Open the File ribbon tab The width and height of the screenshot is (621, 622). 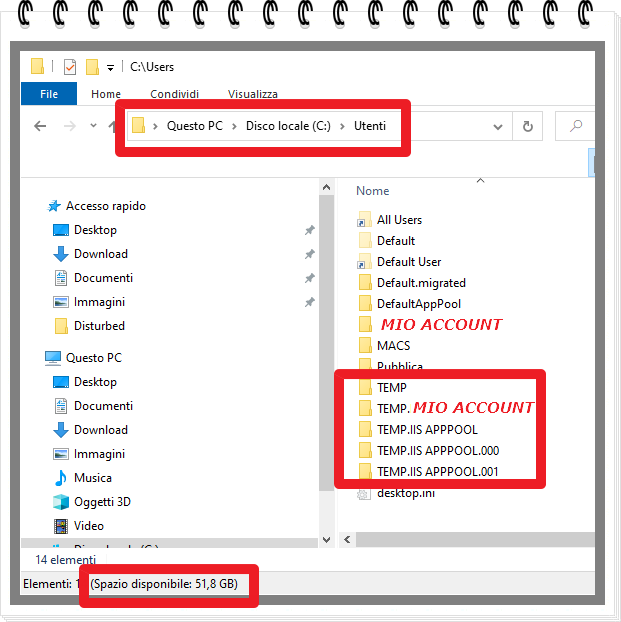(49, 94)
